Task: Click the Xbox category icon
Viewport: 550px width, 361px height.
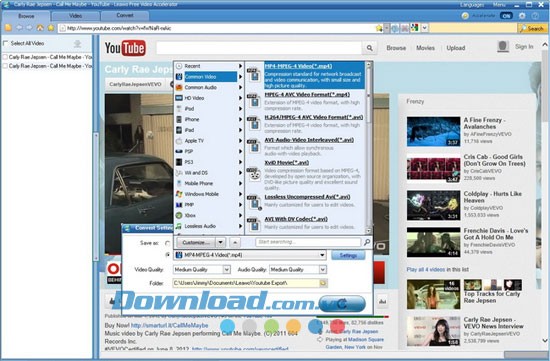Action: pyautogui.click(x=179, y=215)
